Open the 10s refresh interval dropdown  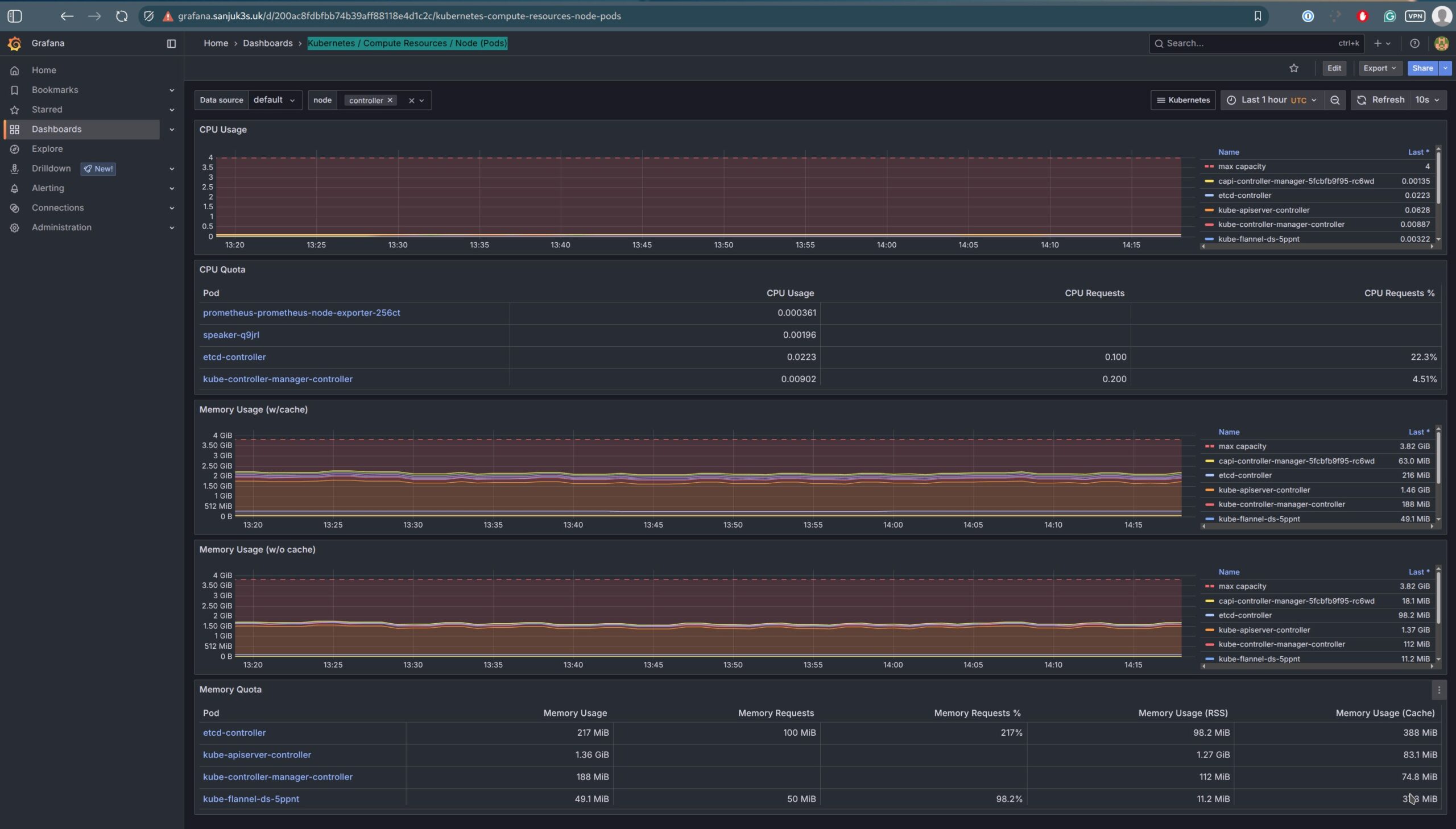point(1428,100)
